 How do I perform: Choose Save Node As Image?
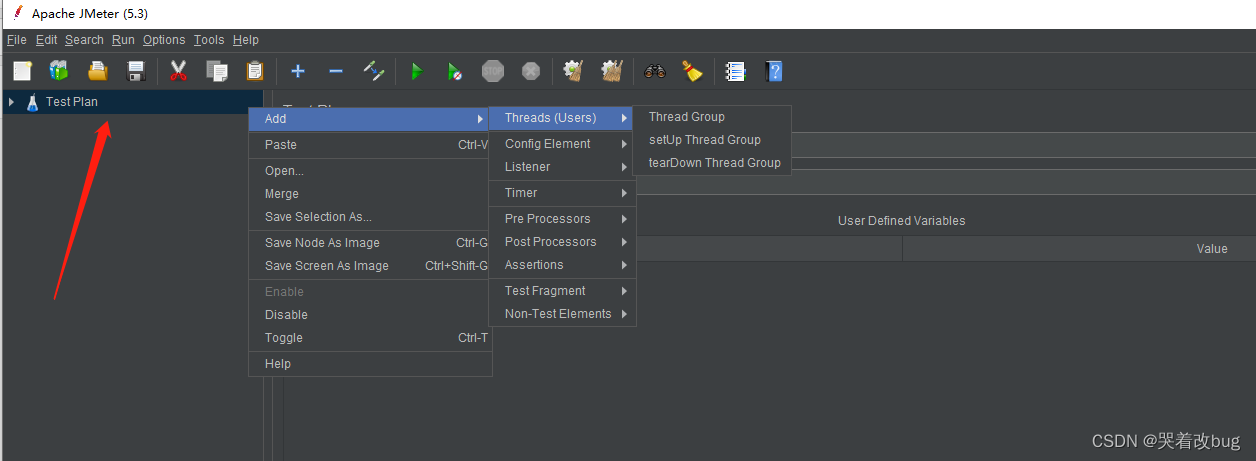tap(370, 243)
